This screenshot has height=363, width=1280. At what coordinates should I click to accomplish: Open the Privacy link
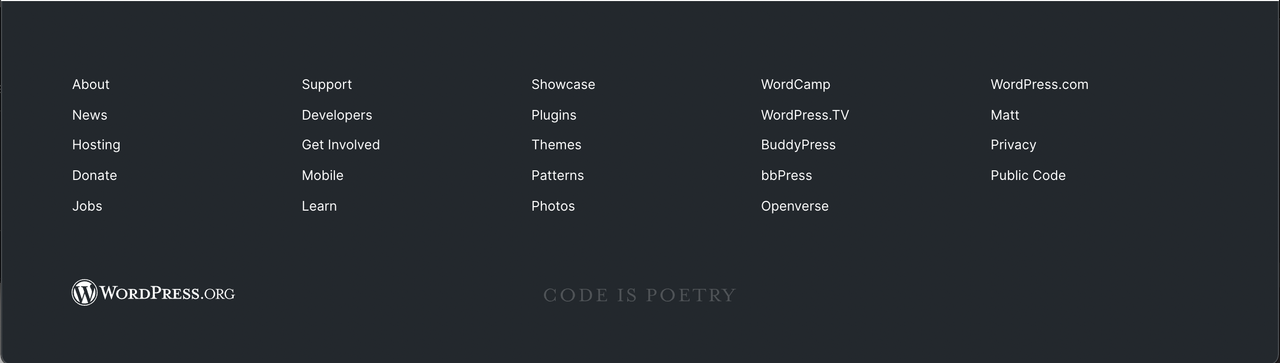[1014, 145]
